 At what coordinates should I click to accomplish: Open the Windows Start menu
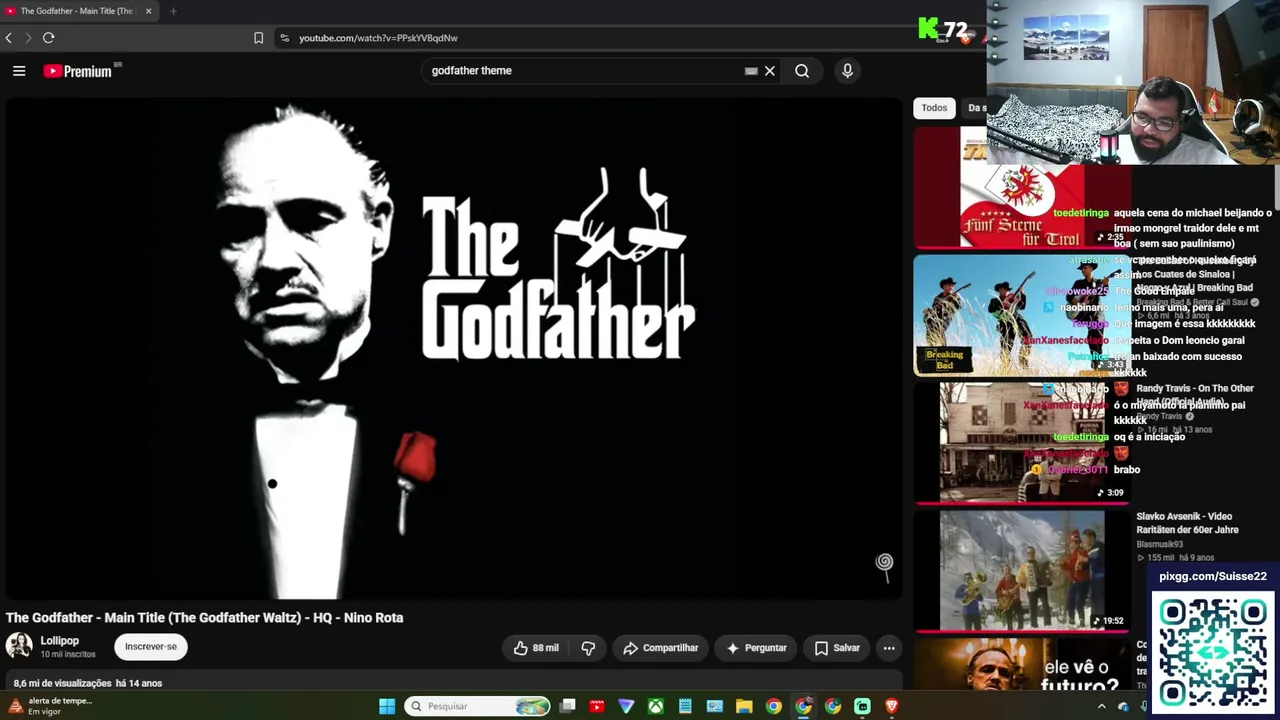pos(387,706)
